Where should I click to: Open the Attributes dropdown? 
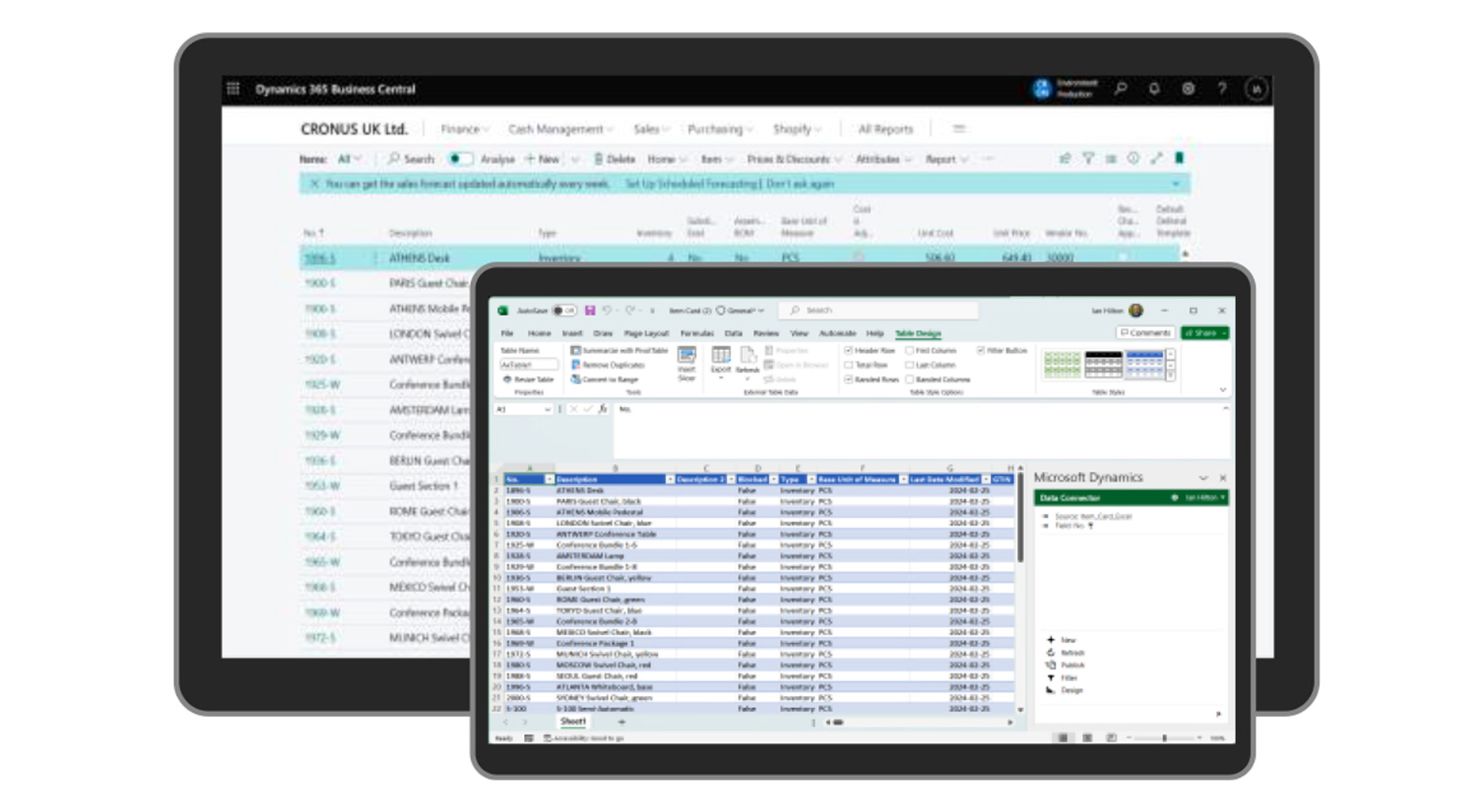coord(884,159)
